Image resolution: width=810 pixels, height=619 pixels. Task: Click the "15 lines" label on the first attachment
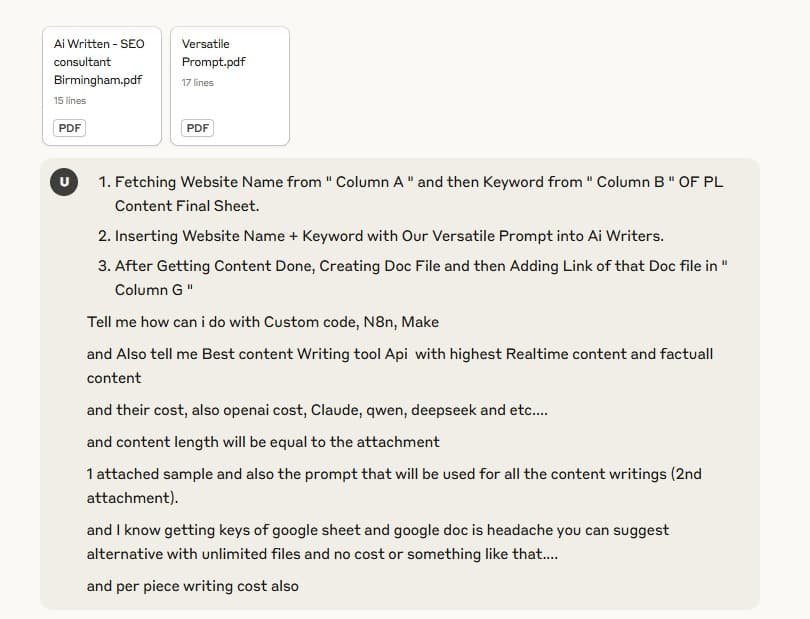tap(70, 100)
